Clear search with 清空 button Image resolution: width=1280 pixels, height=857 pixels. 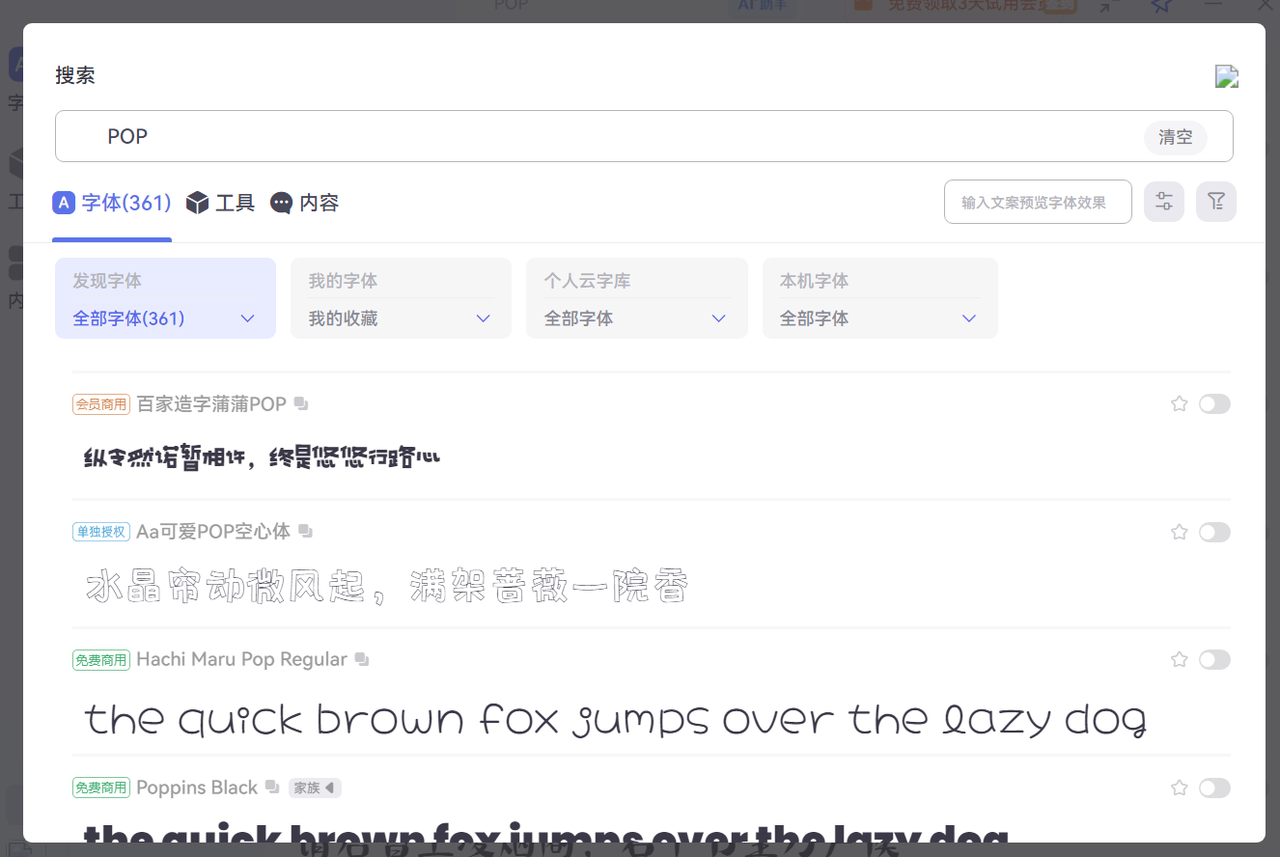[1175, 137]
